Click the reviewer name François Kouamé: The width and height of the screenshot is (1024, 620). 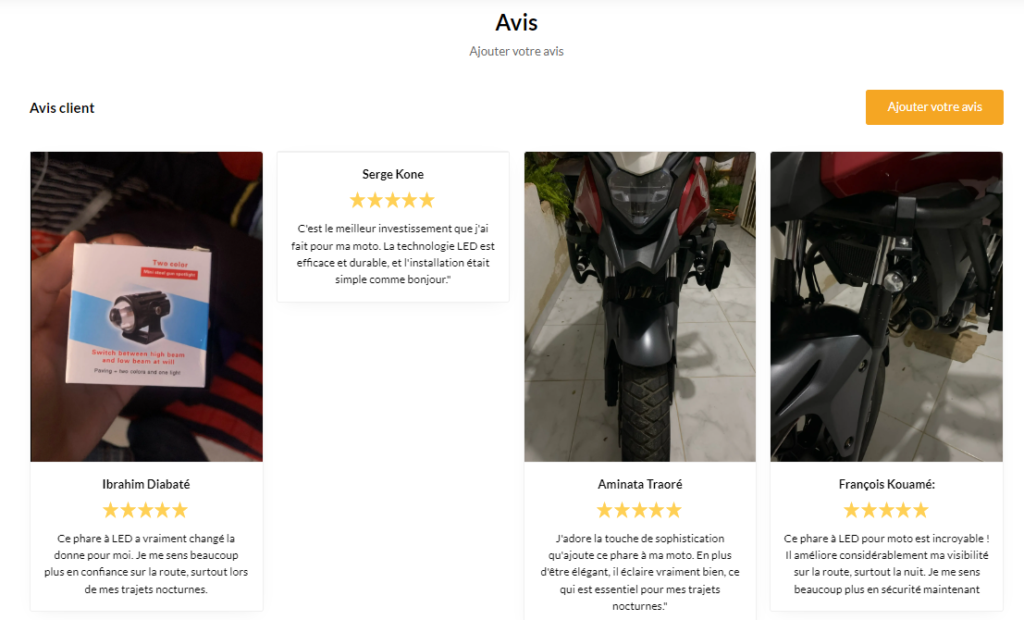886,484
